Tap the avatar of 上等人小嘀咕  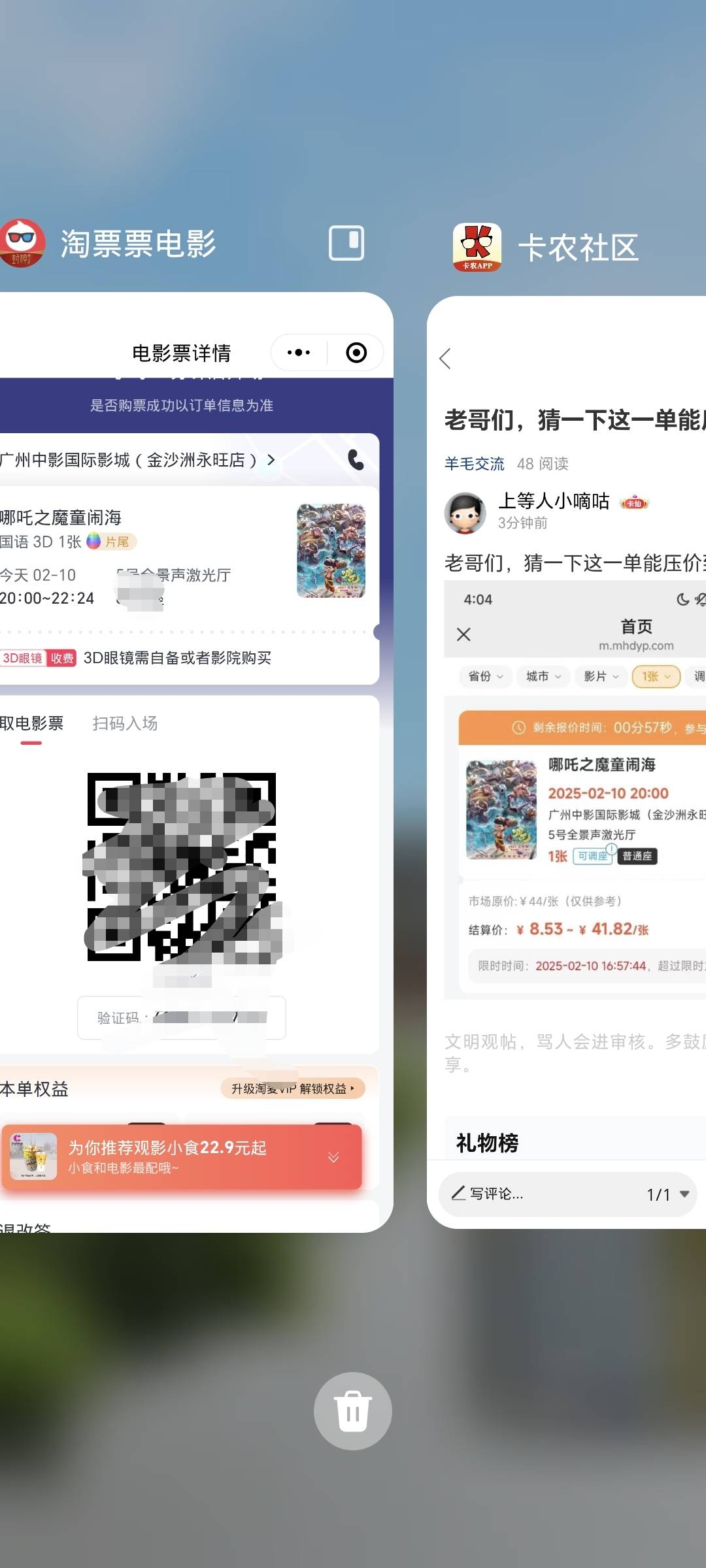(x=465, y=513)
